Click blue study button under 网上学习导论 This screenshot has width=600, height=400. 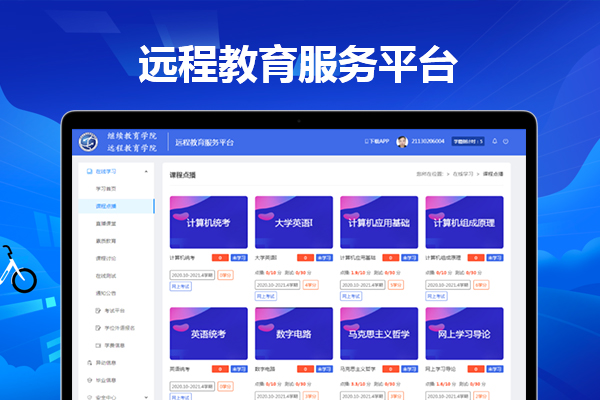coord(495,369)
